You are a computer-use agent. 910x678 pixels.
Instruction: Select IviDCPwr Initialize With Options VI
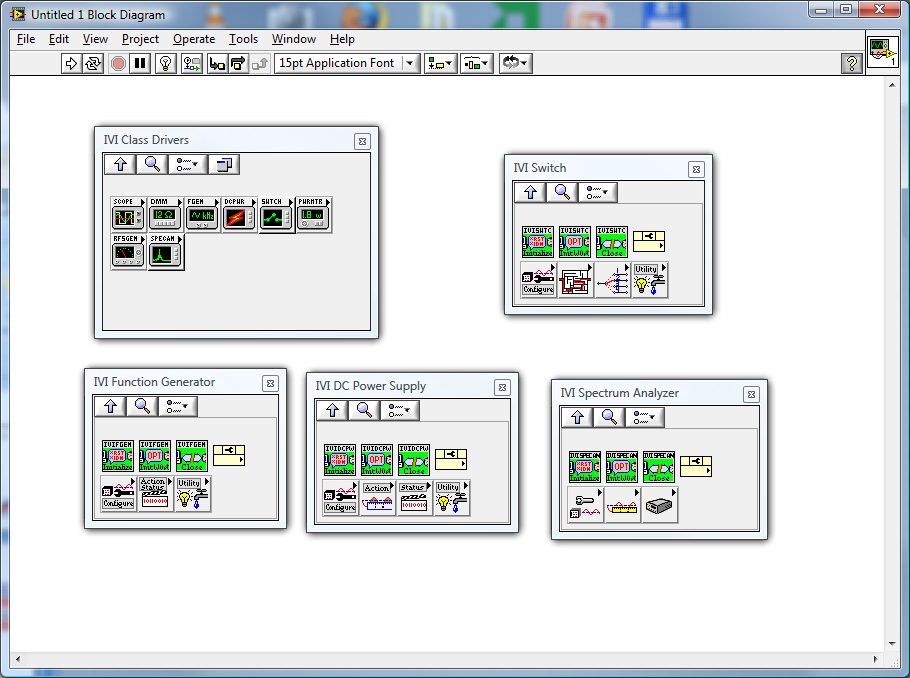pos(377,460)
